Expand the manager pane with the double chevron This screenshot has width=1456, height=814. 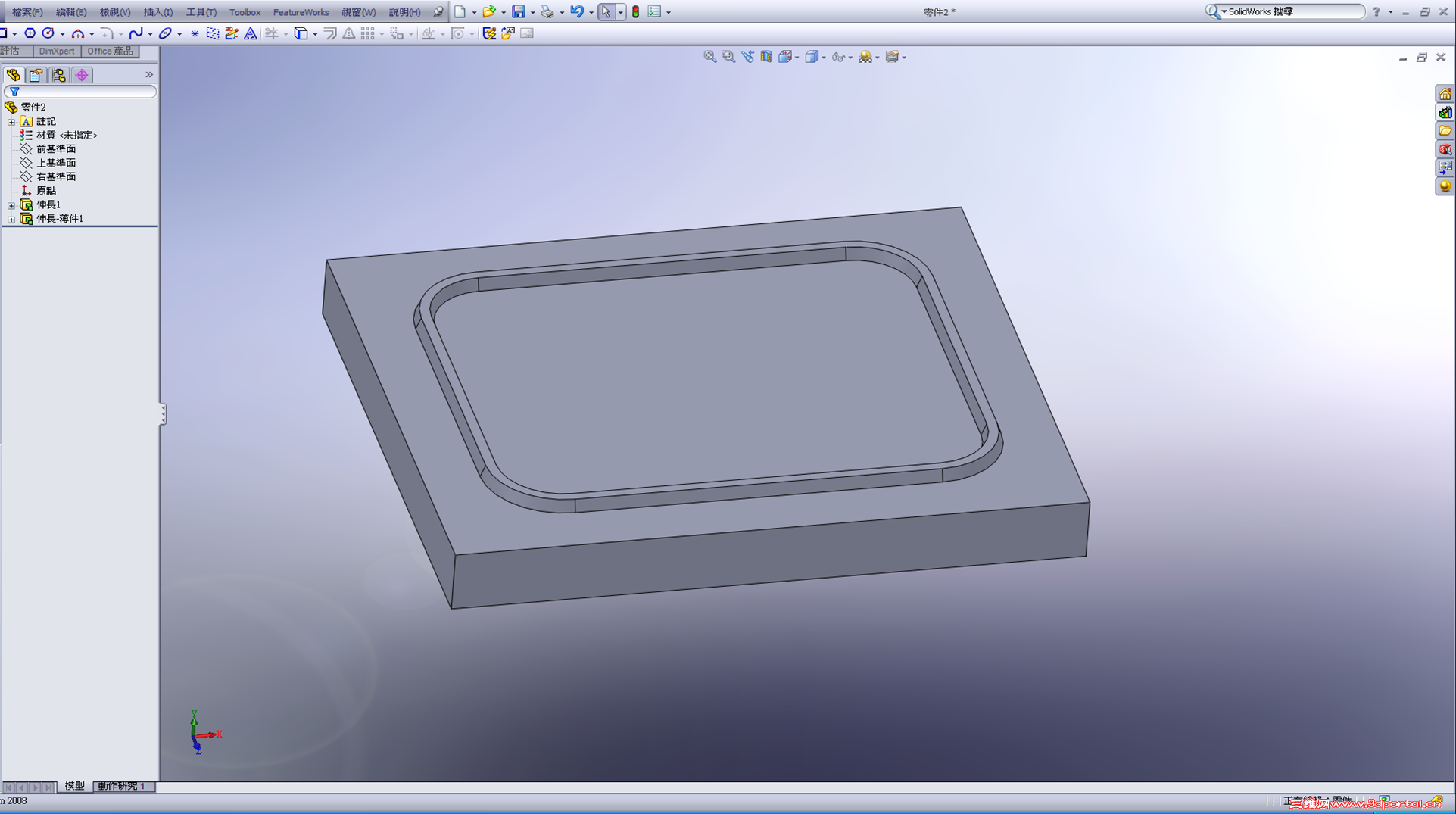click(x=149, y=74)
